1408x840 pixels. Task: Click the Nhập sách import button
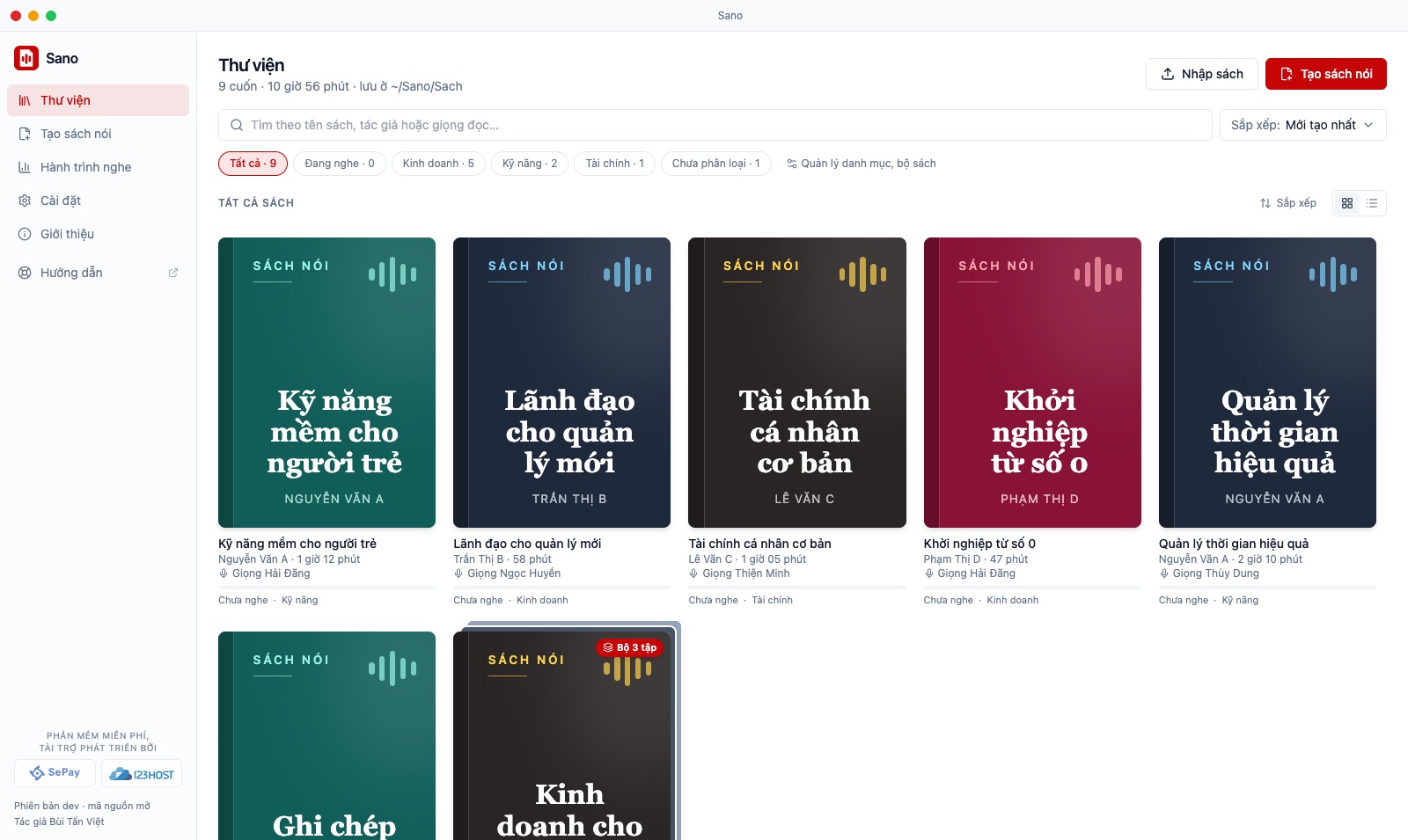(1202, 74)
